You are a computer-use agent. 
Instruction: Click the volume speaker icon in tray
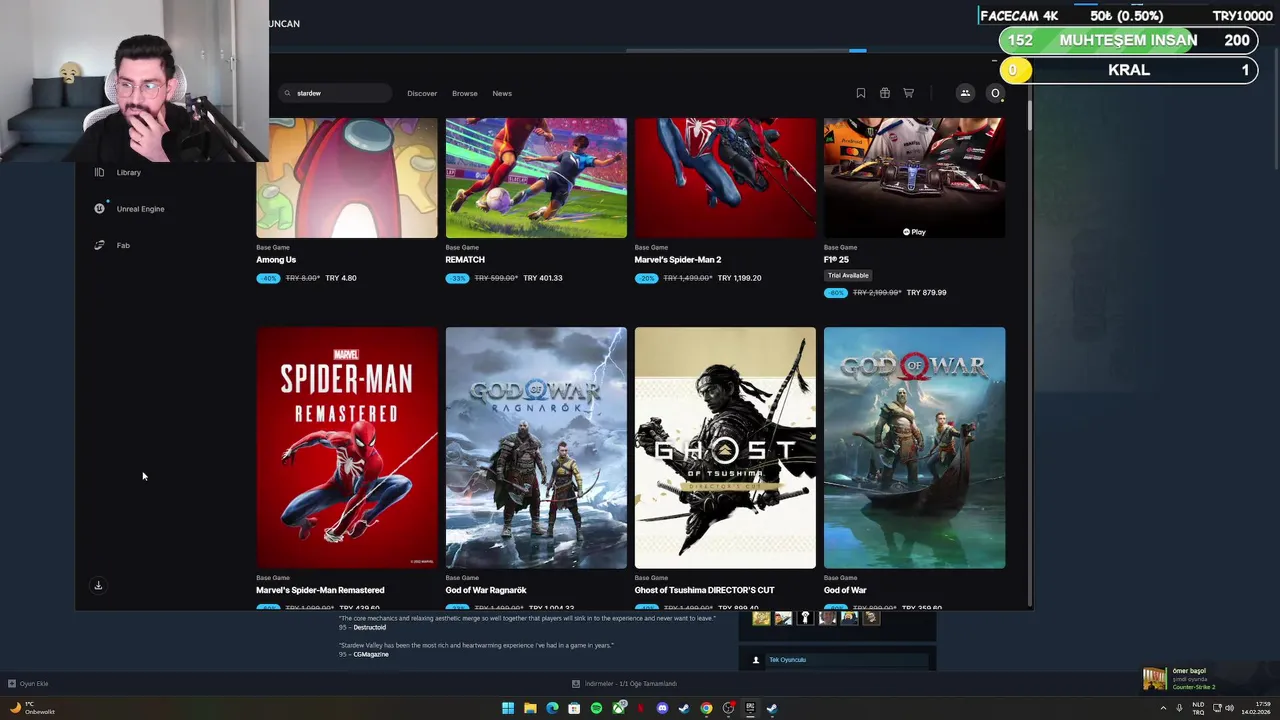(x=1229, y=708)
